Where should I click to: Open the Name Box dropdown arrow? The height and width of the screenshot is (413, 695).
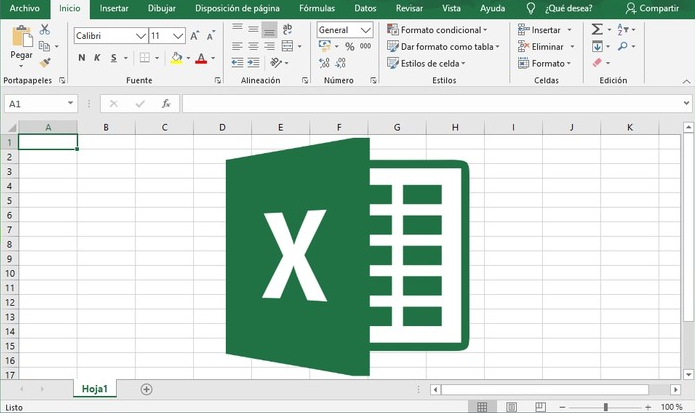click(x=70, y=103)
